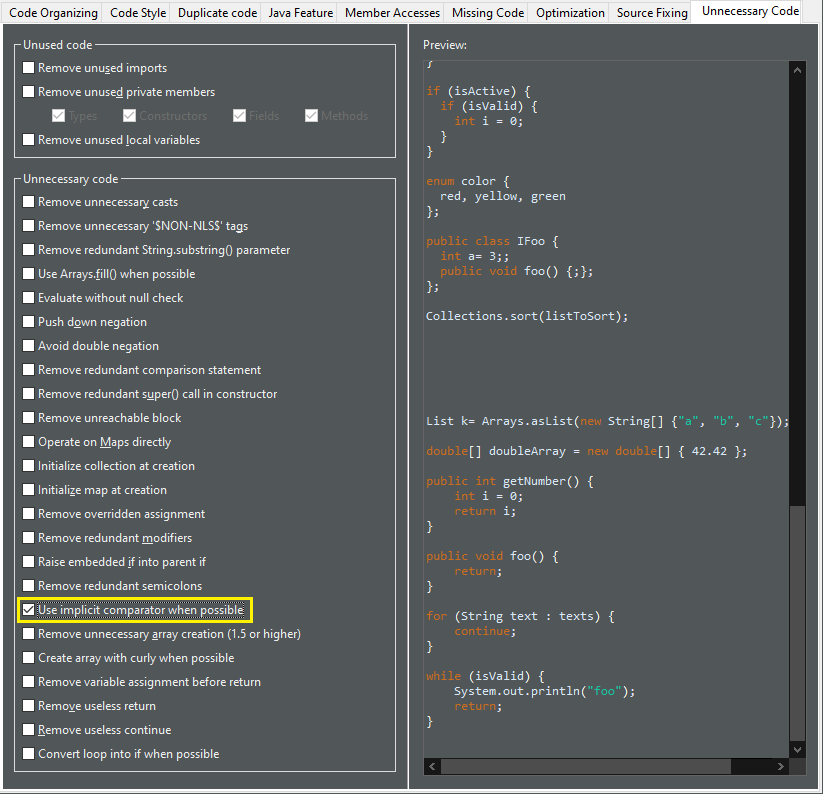The height and width of the screenshot is (794, 823).
Task: Click the horizontal scroll left arrow
Action: (x=432, y=766)
